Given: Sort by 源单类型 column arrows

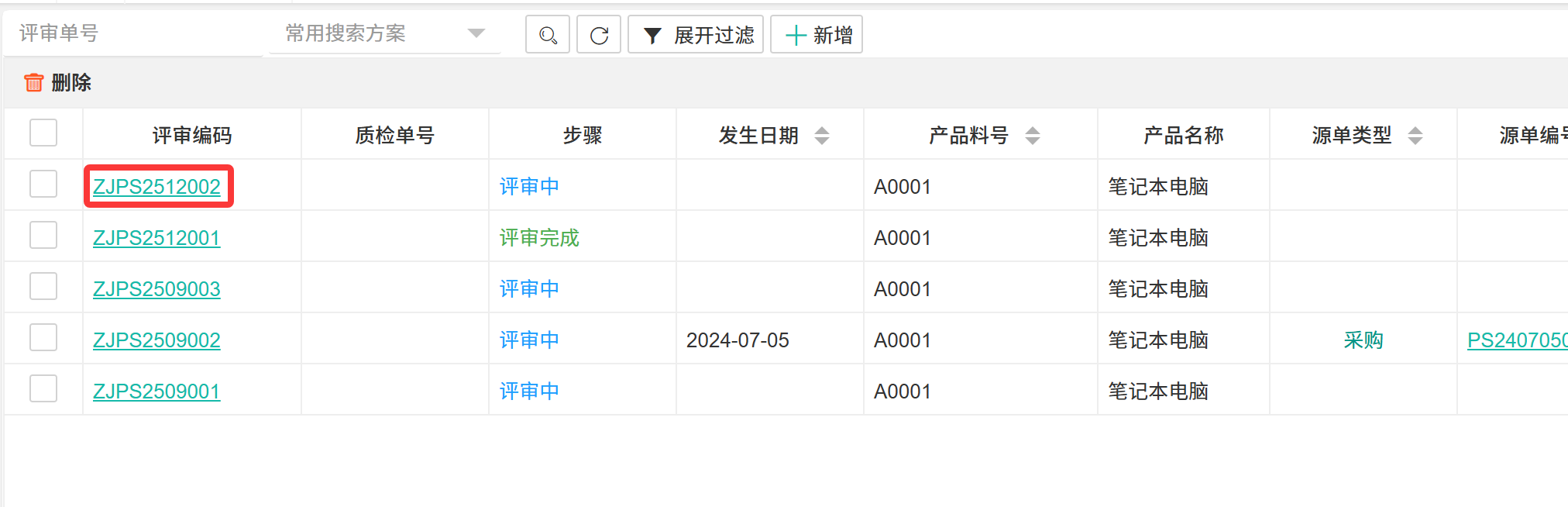Looking at the screenshot, I should pos(1415,136).
